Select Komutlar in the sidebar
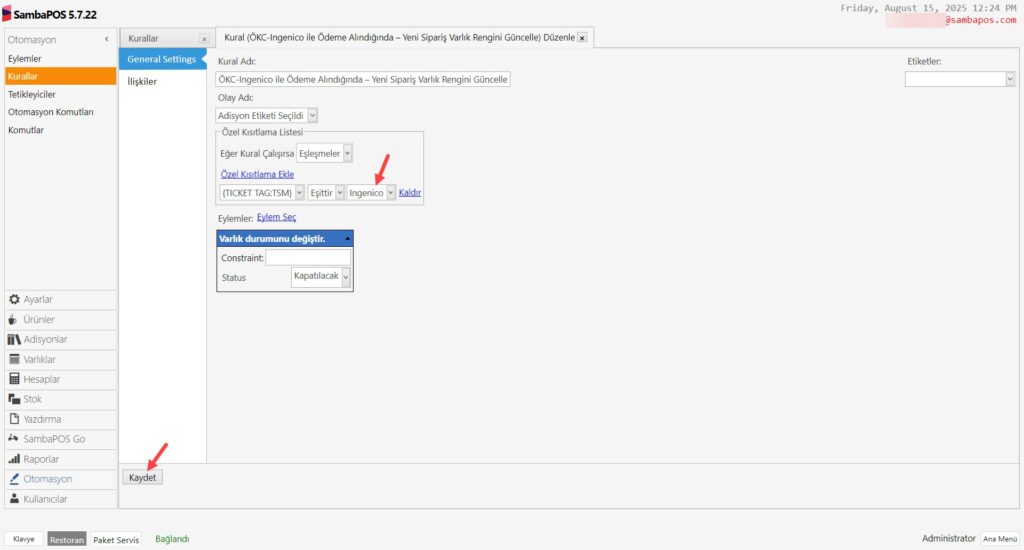 [x=26, y=130]
